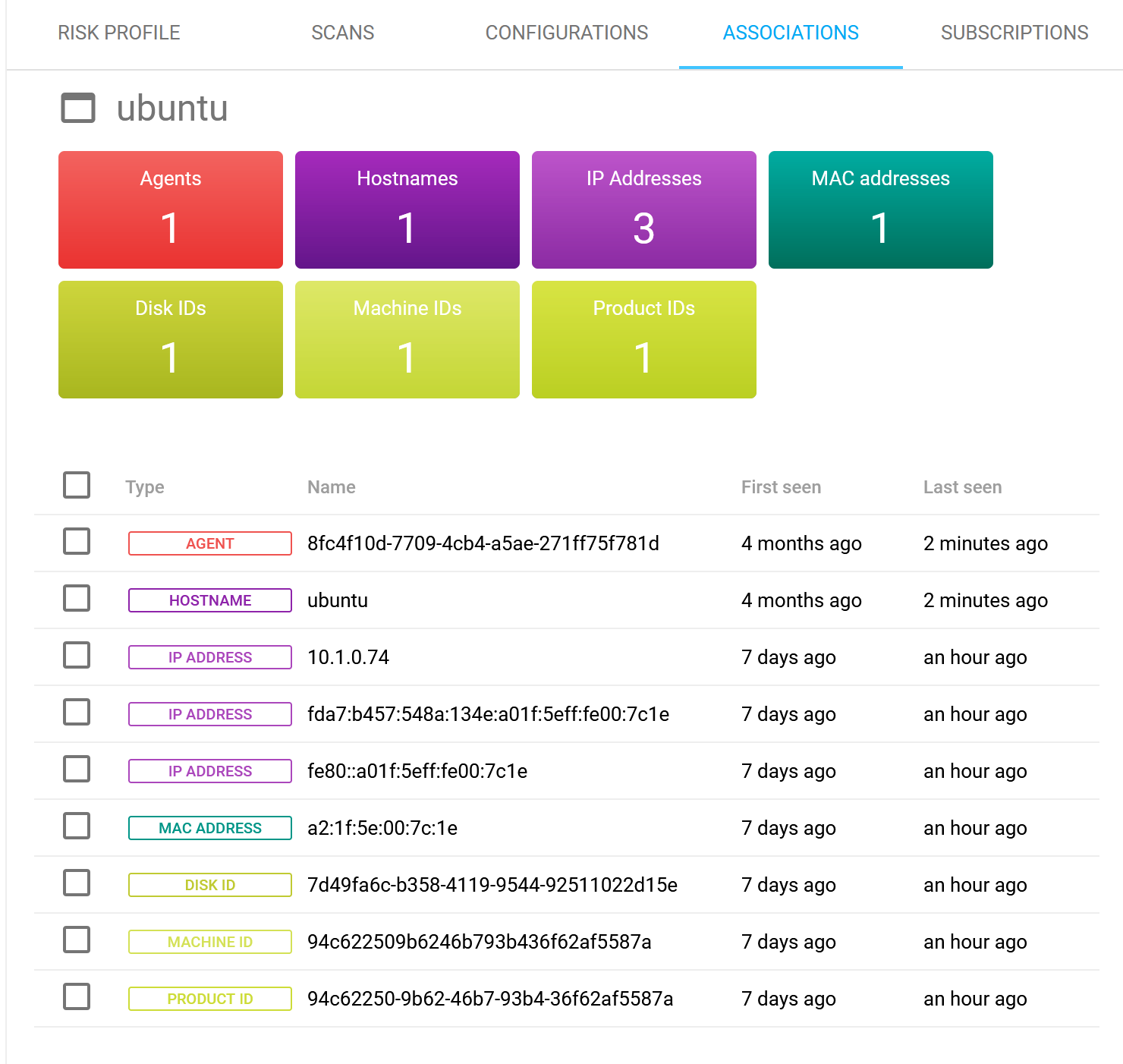Open the Subscriptions tab
The width and height of the screenshot is (1123, 1064).
[1014, 33]
